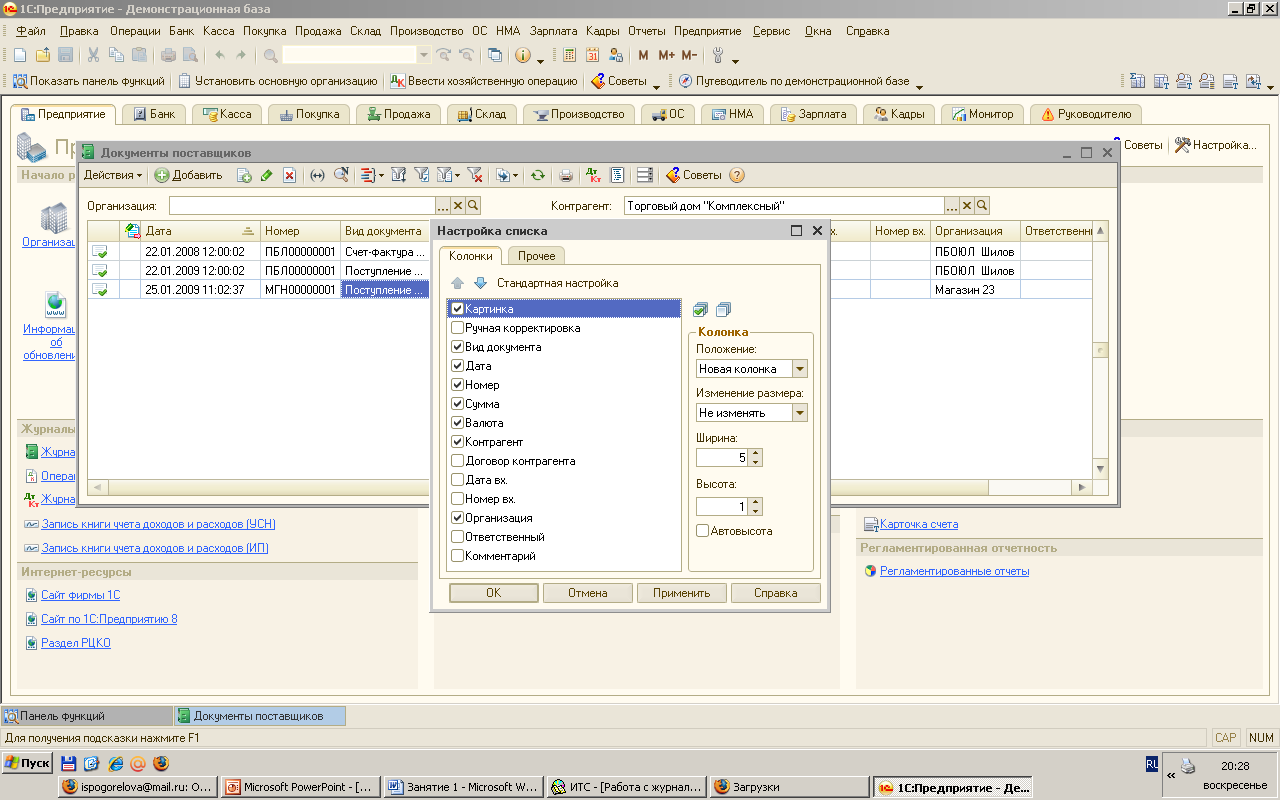Screen dimensions: 1280x800
Task: Switch to Microsoft PowerPoint taskbar item
Action: coord(300,787)
